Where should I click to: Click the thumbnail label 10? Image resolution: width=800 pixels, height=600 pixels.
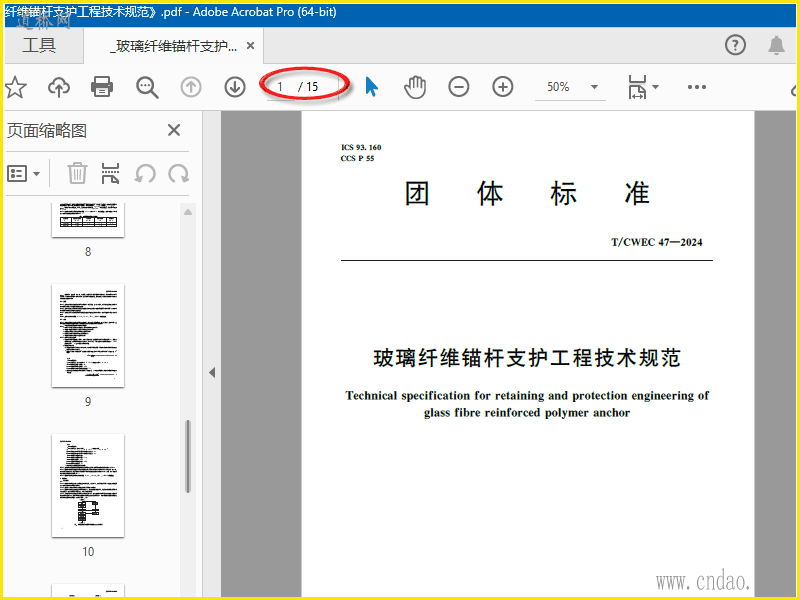[x=88, y=552]
